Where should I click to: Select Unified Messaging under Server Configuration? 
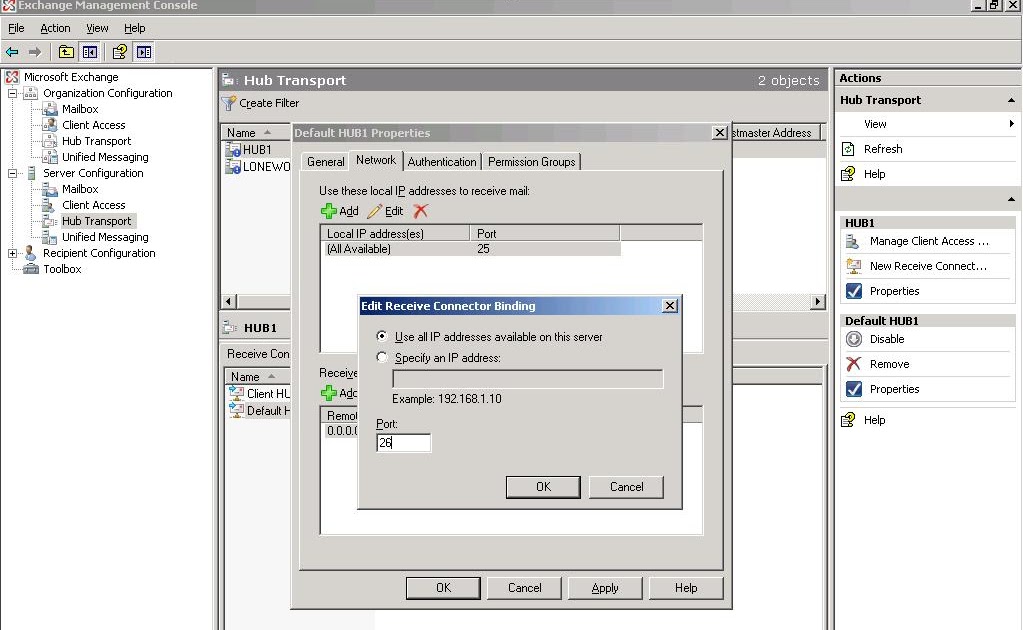[x=105, y=237]
